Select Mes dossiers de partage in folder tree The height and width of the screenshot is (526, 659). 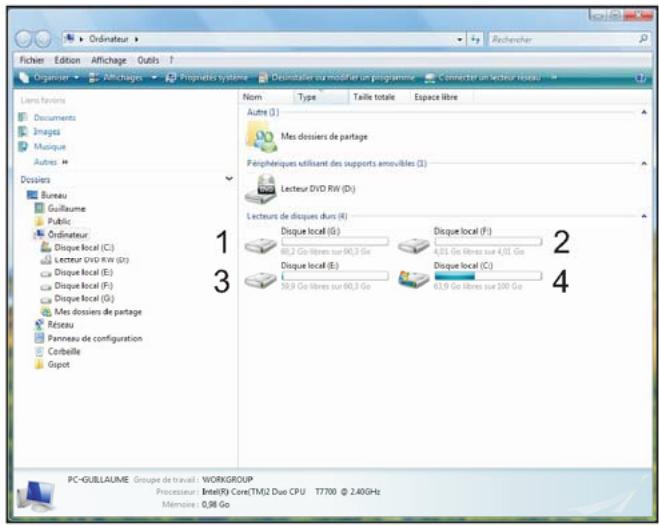(98, 312)
